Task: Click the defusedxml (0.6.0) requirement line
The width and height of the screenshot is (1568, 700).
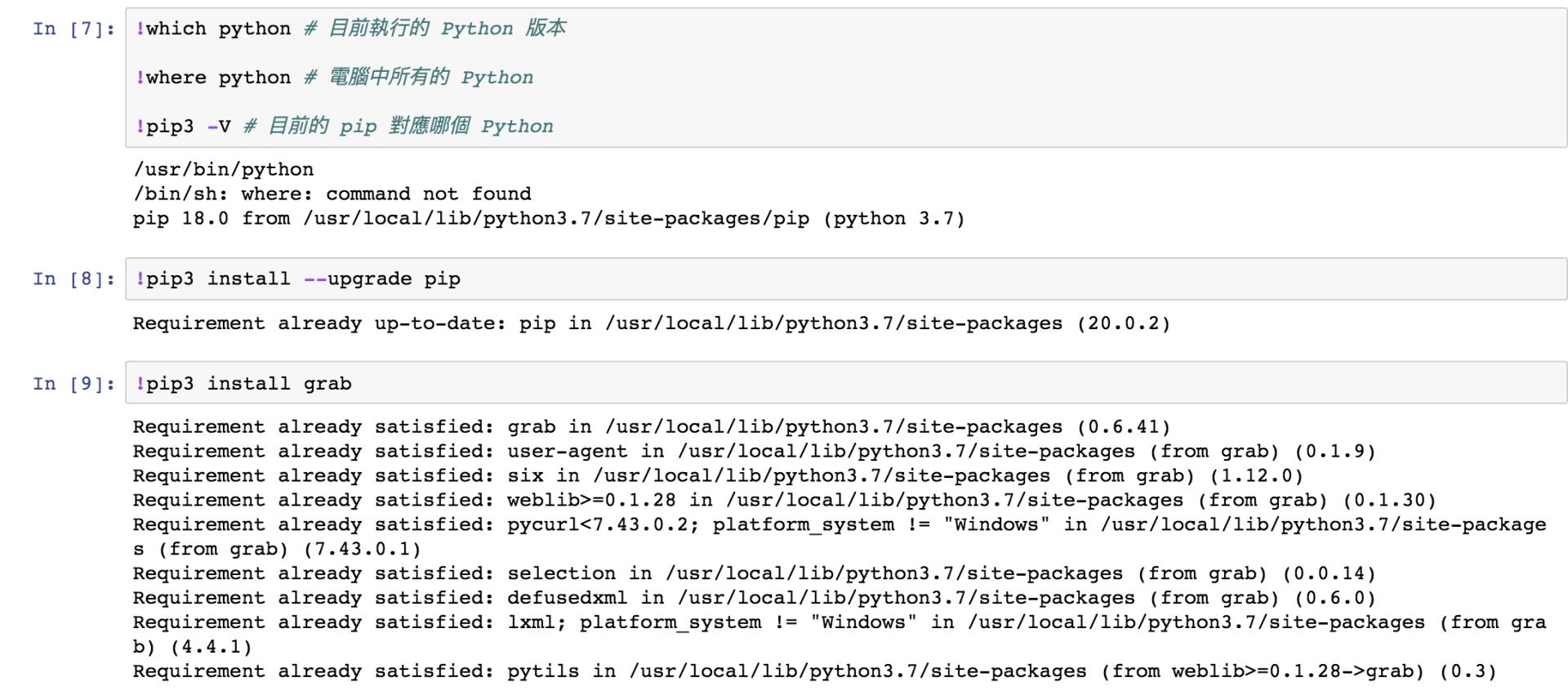Action: 753,599
